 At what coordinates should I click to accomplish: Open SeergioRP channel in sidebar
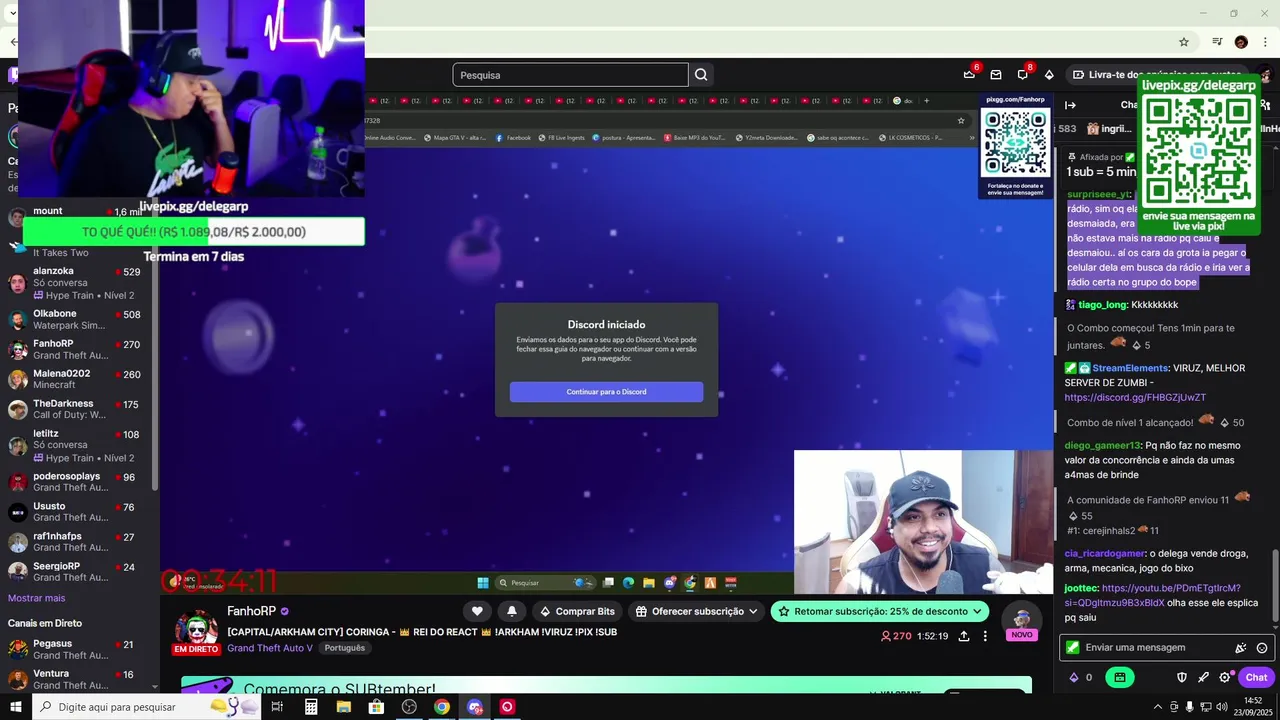[x=78, y=572]
